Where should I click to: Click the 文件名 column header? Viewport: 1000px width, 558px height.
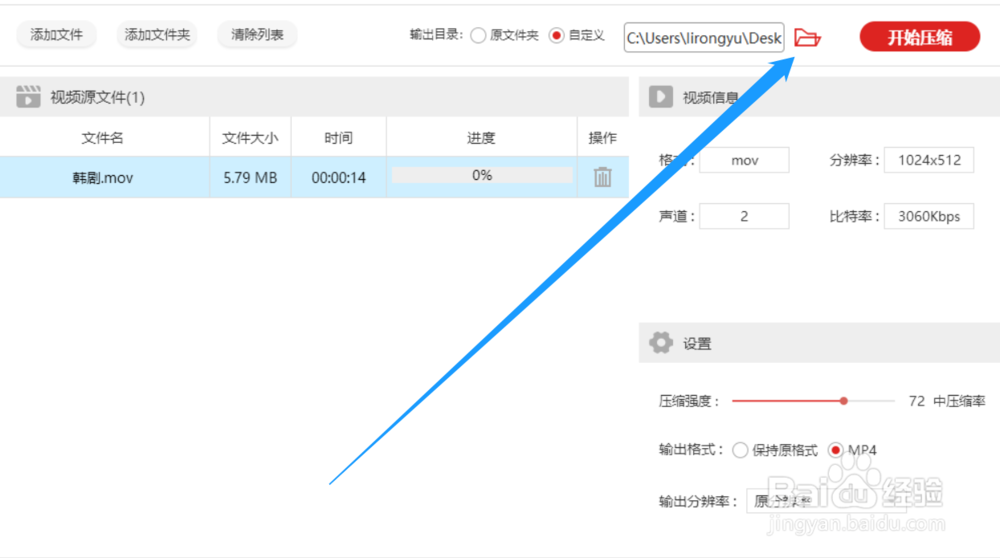[103, 138]
